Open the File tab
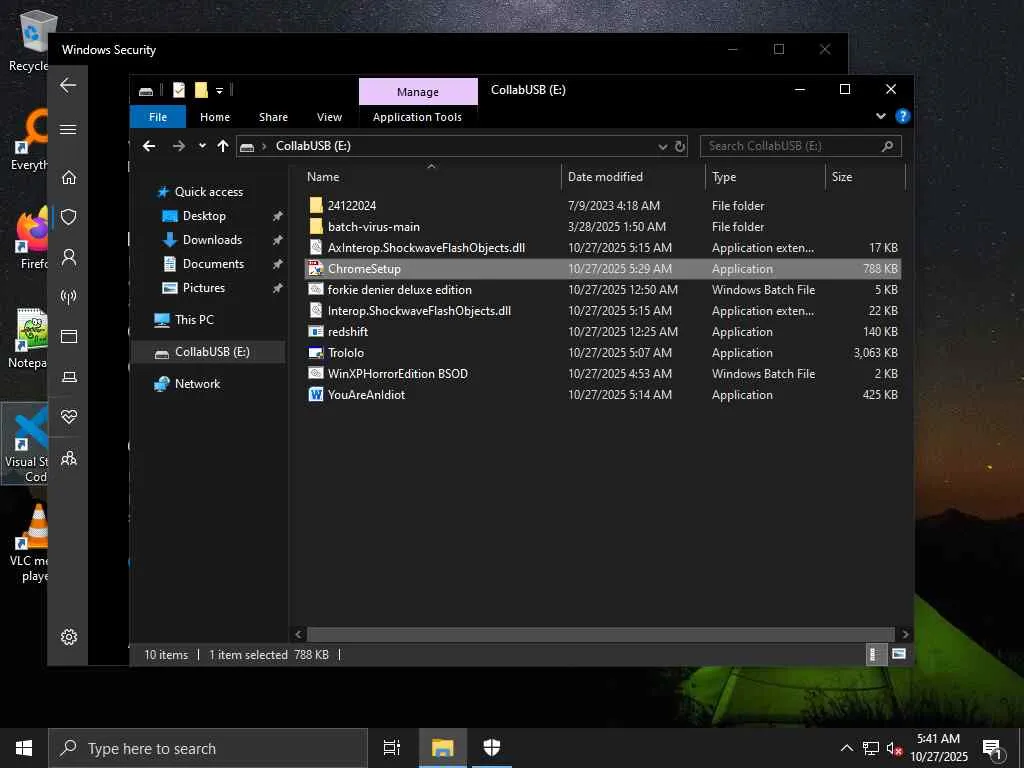This screenshot has width=1024, height=768. (x=158, y=117)
